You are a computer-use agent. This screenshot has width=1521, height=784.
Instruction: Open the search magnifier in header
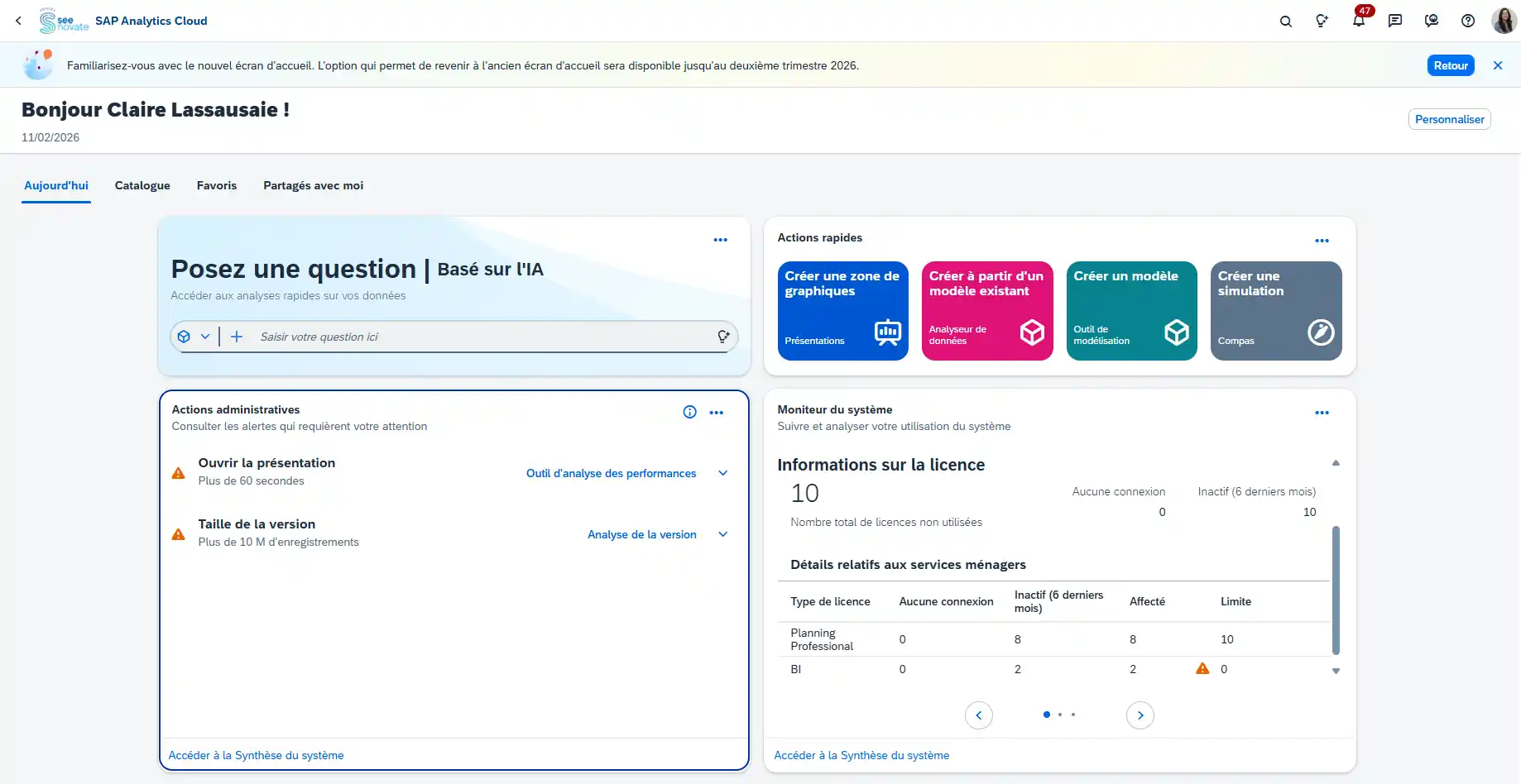pyautogui.click(x=1285, y=22)
